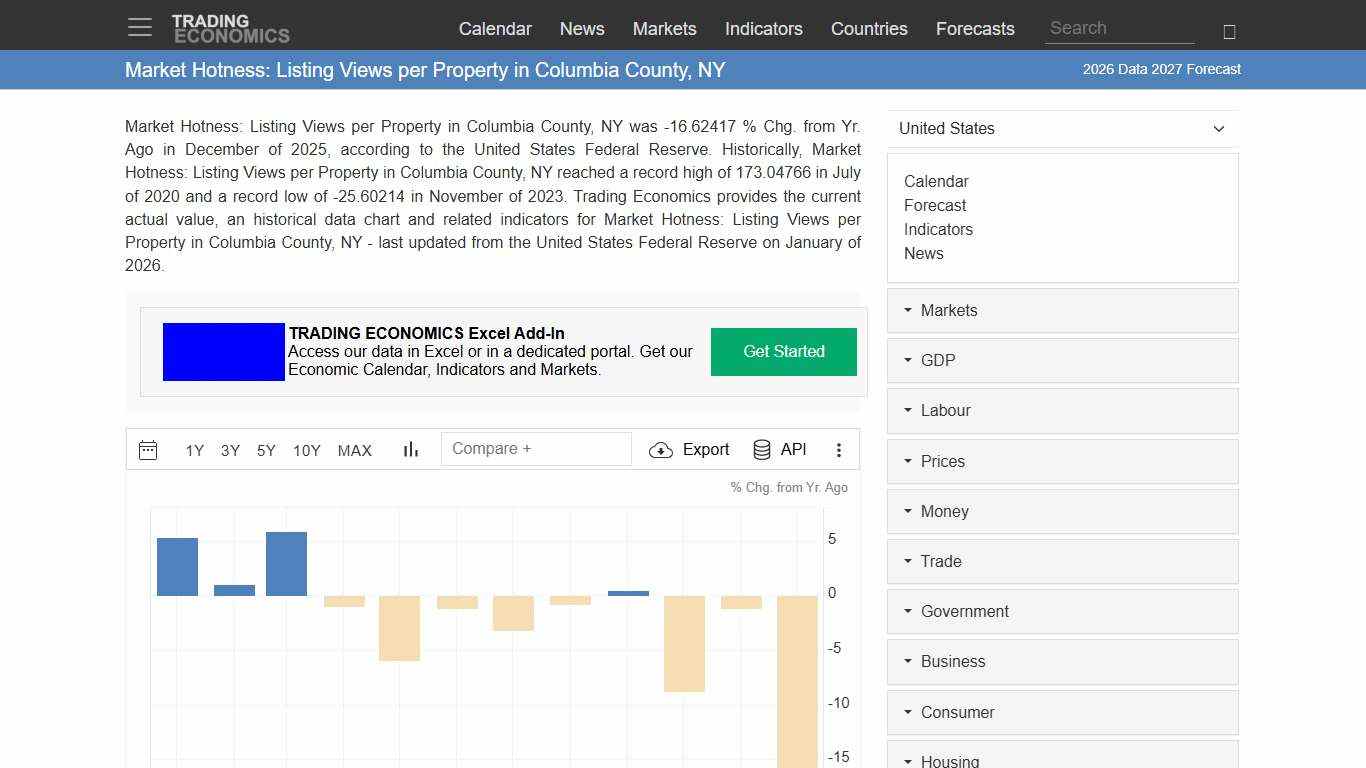1366x768 pixels.
Task: Change the chart type via bar chart icon
Action: [410, 450]
